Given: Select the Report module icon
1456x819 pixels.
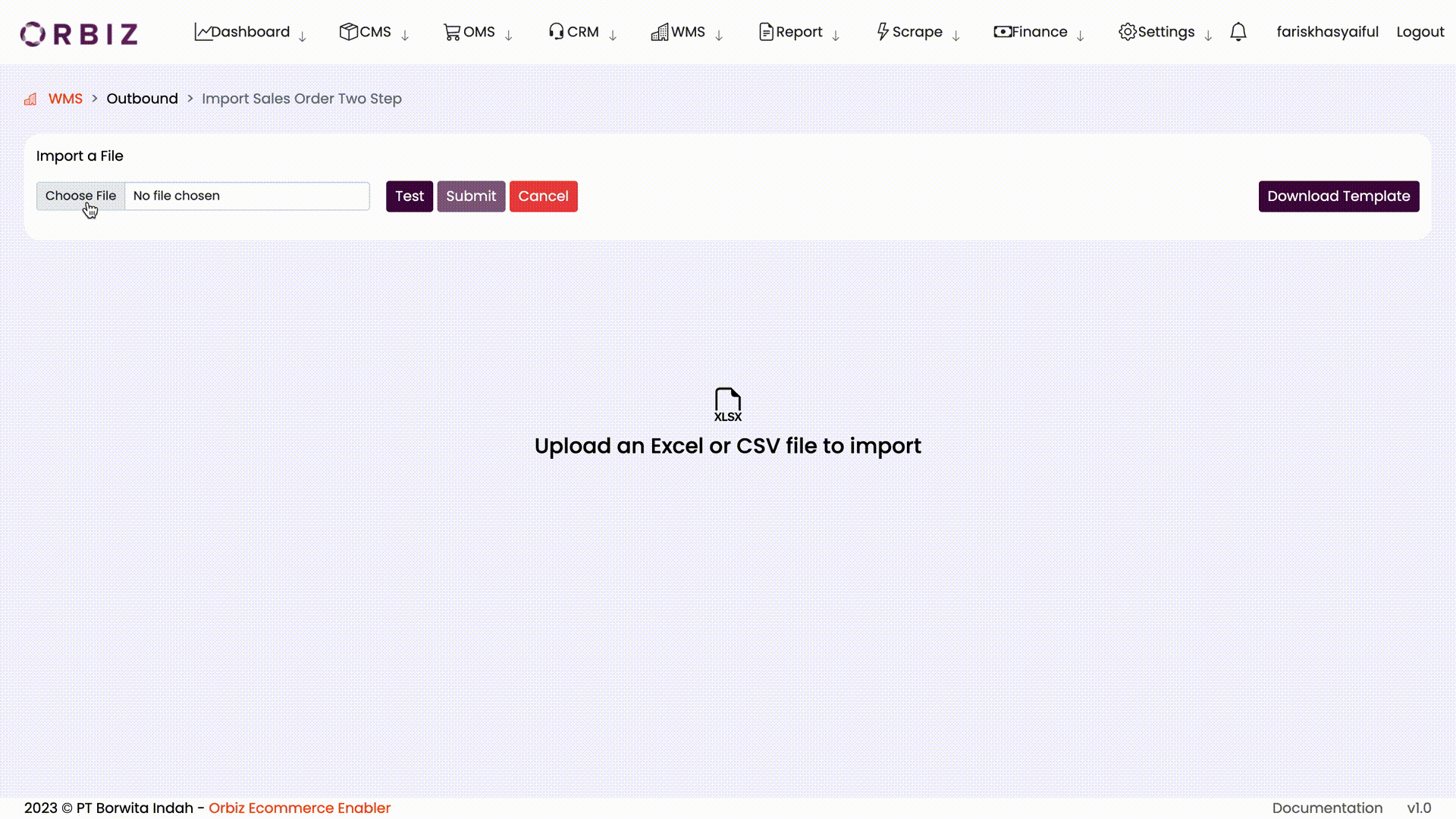Looking at the screenshot, I should point(765,31).
